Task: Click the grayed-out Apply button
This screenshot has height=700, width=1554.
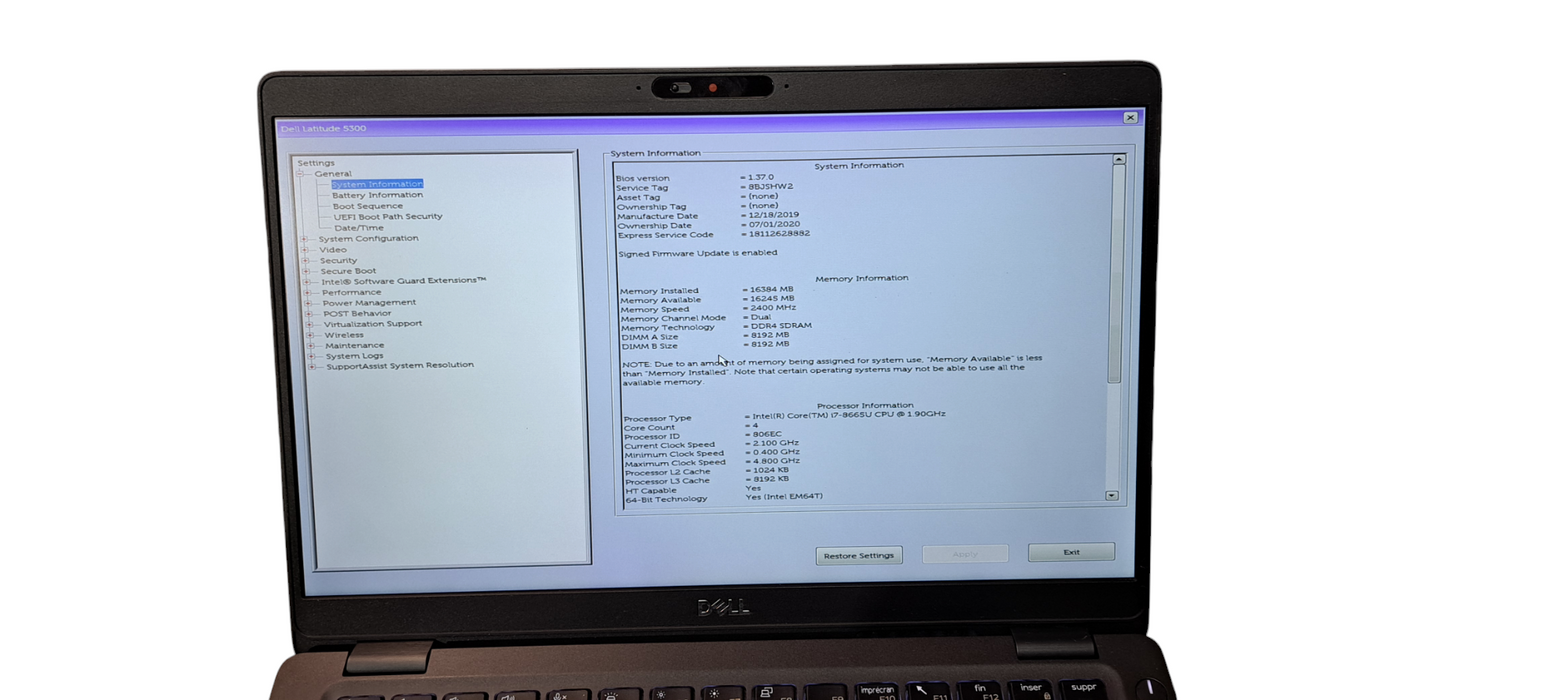Action: pyautogui.click(x=964, y=554)
